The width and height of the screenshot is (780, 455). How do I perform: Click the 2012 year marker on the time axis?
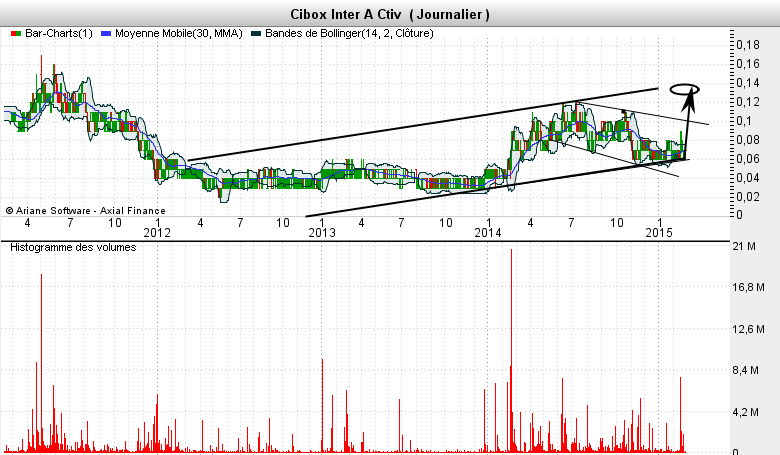click(157, 233)
